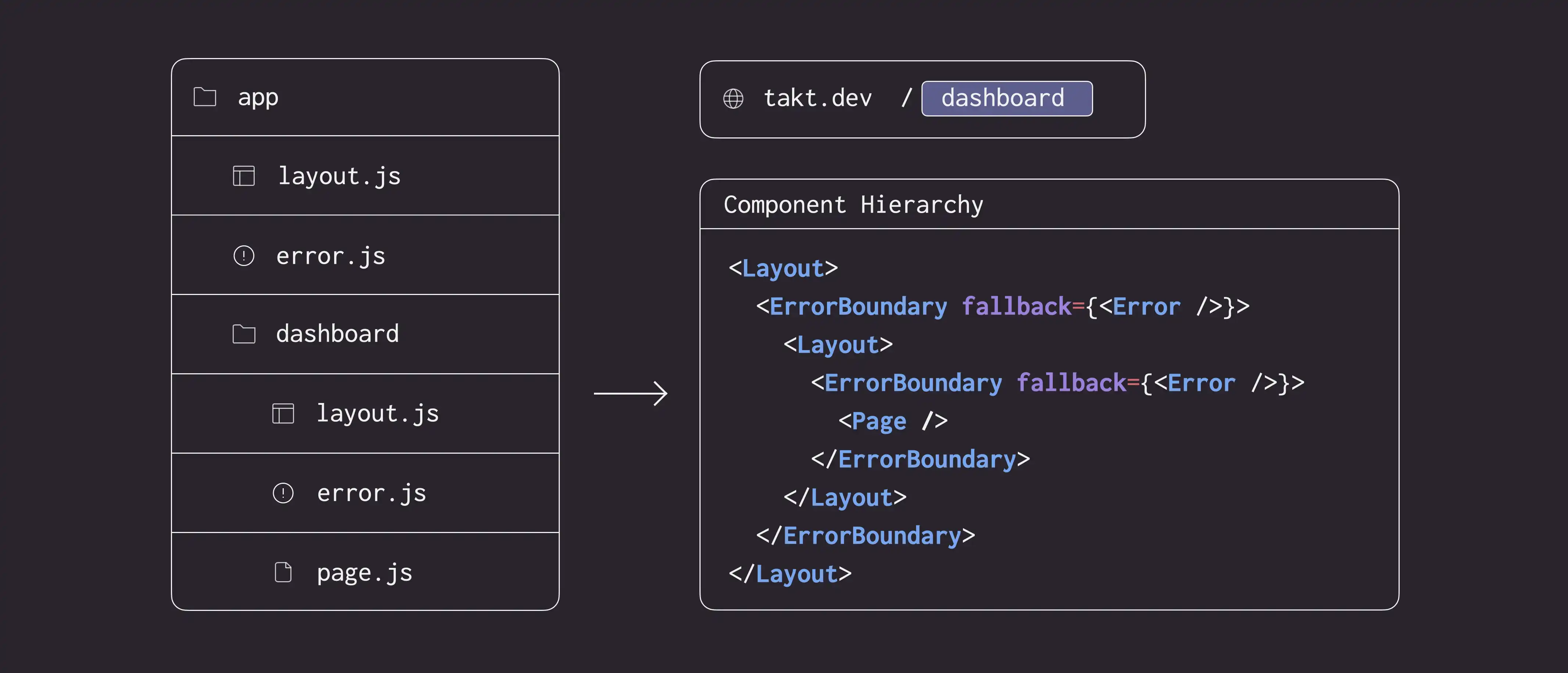Click the outermost opening <Layout> tag
Viewport: 1568px width, 673px height.
(x=783, y=269)
